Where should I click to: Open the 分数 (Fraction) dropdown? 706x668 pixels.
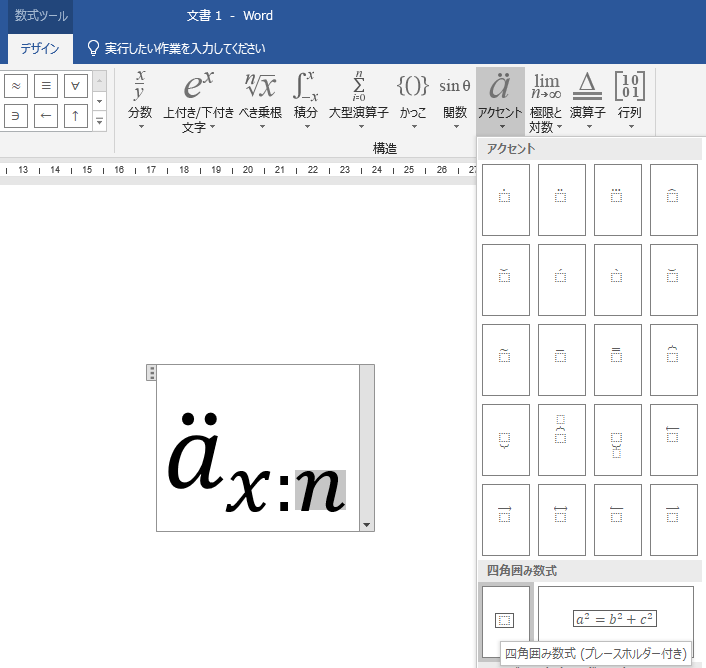pos(140,100)
